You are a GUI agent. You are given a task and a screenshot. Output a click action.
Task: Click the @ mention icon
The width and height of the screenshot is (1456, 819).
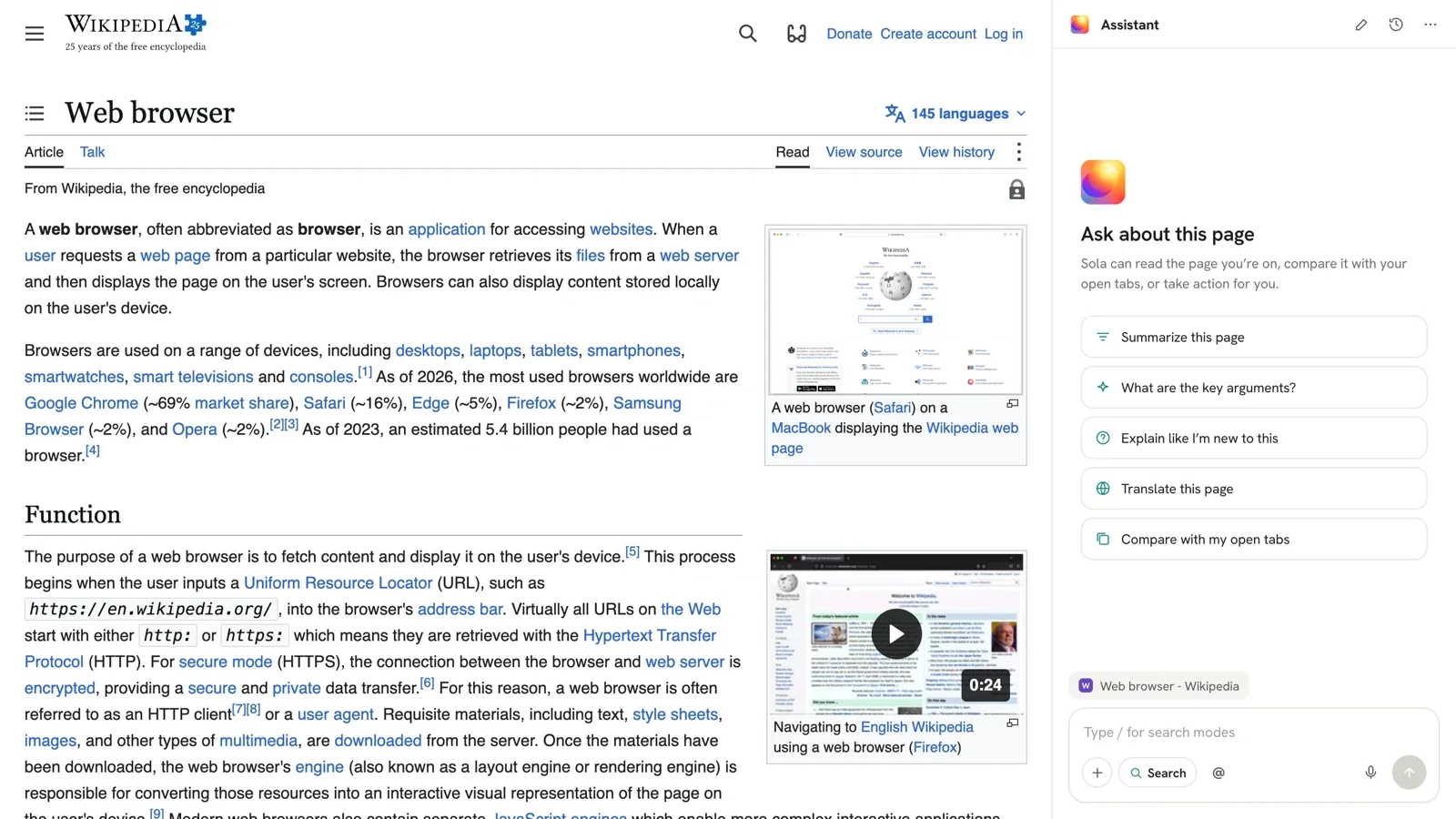click(x=1218, y=773)
